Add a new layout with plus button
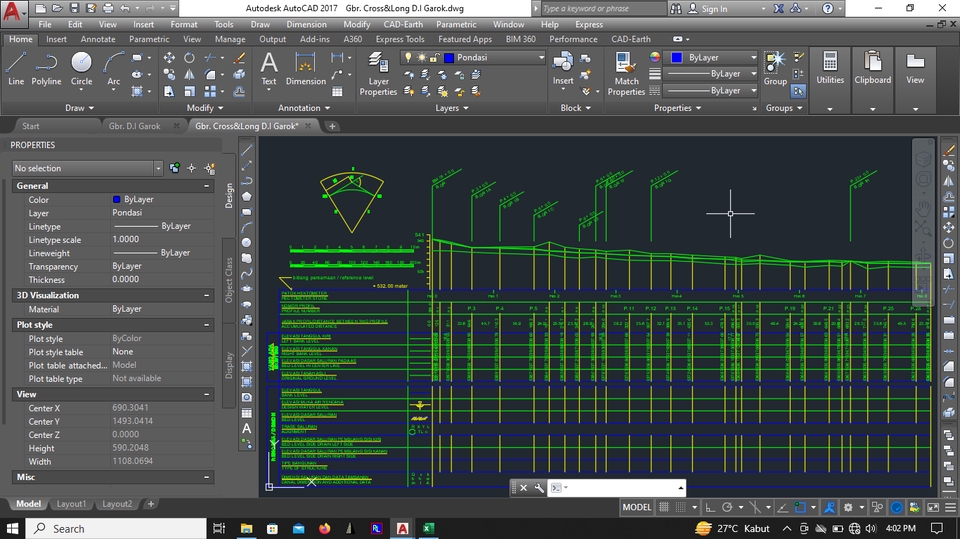Viewport: 960px width, 539px height. click(x=151, y=504)
